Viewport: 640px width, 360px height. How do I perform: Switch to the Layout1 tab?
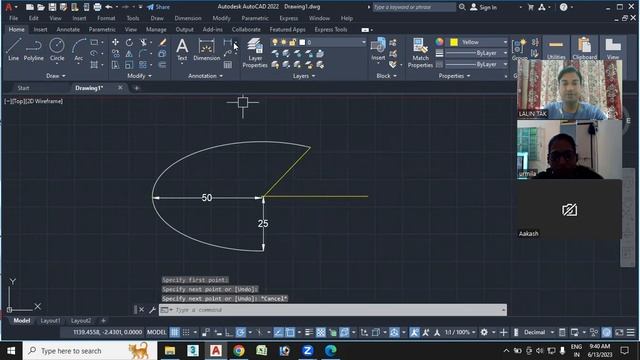pos(50,321)
